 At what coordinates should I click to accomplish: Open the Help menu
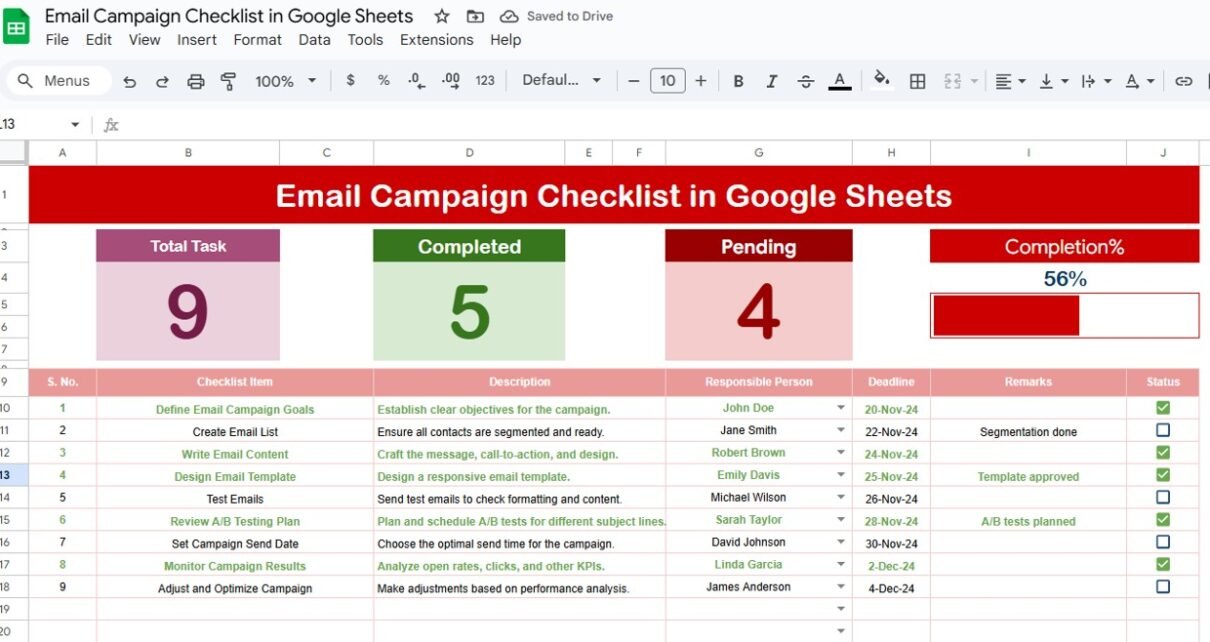[505, 40]
